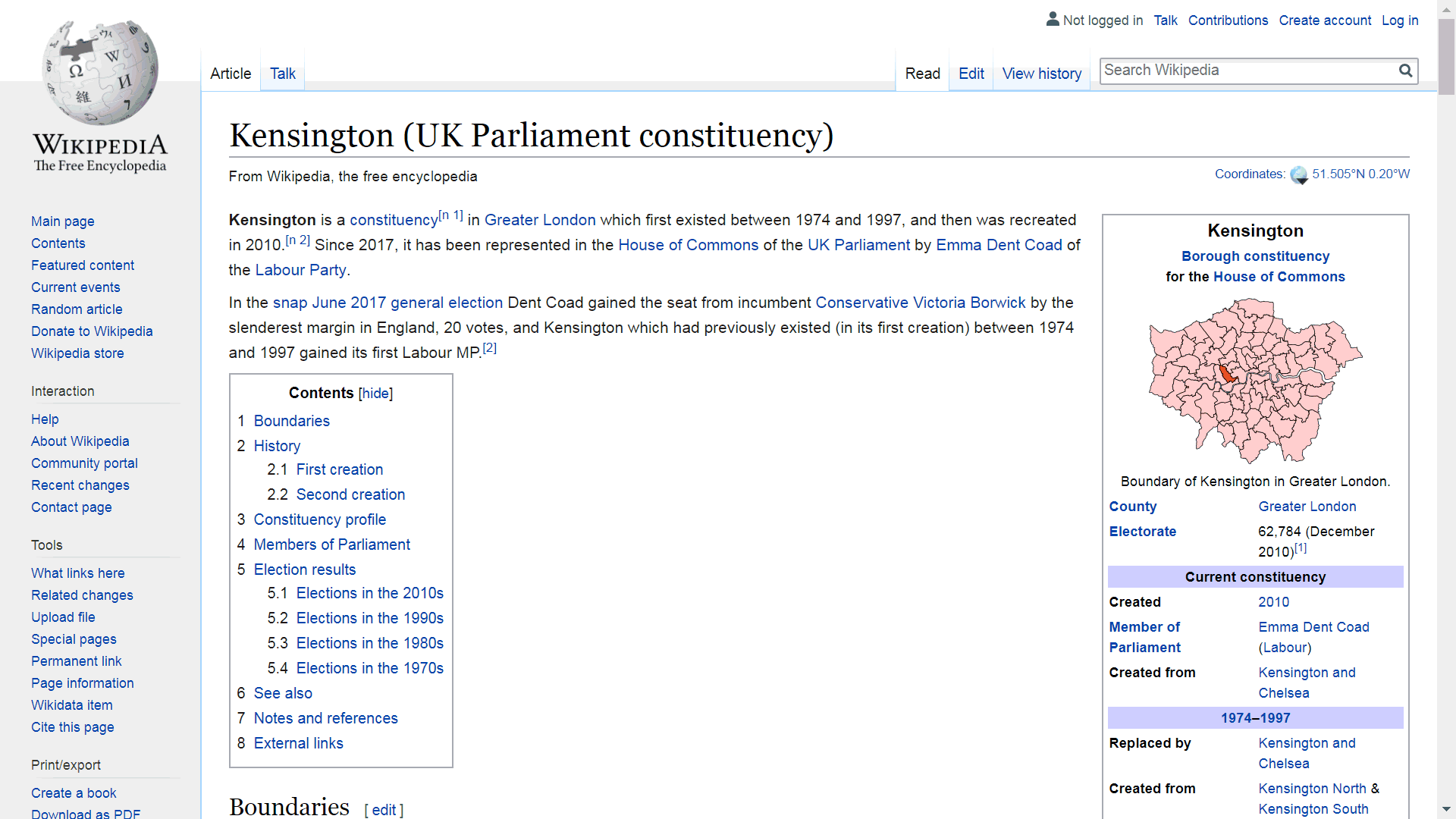Click the Log in link

coord(1399,20)
